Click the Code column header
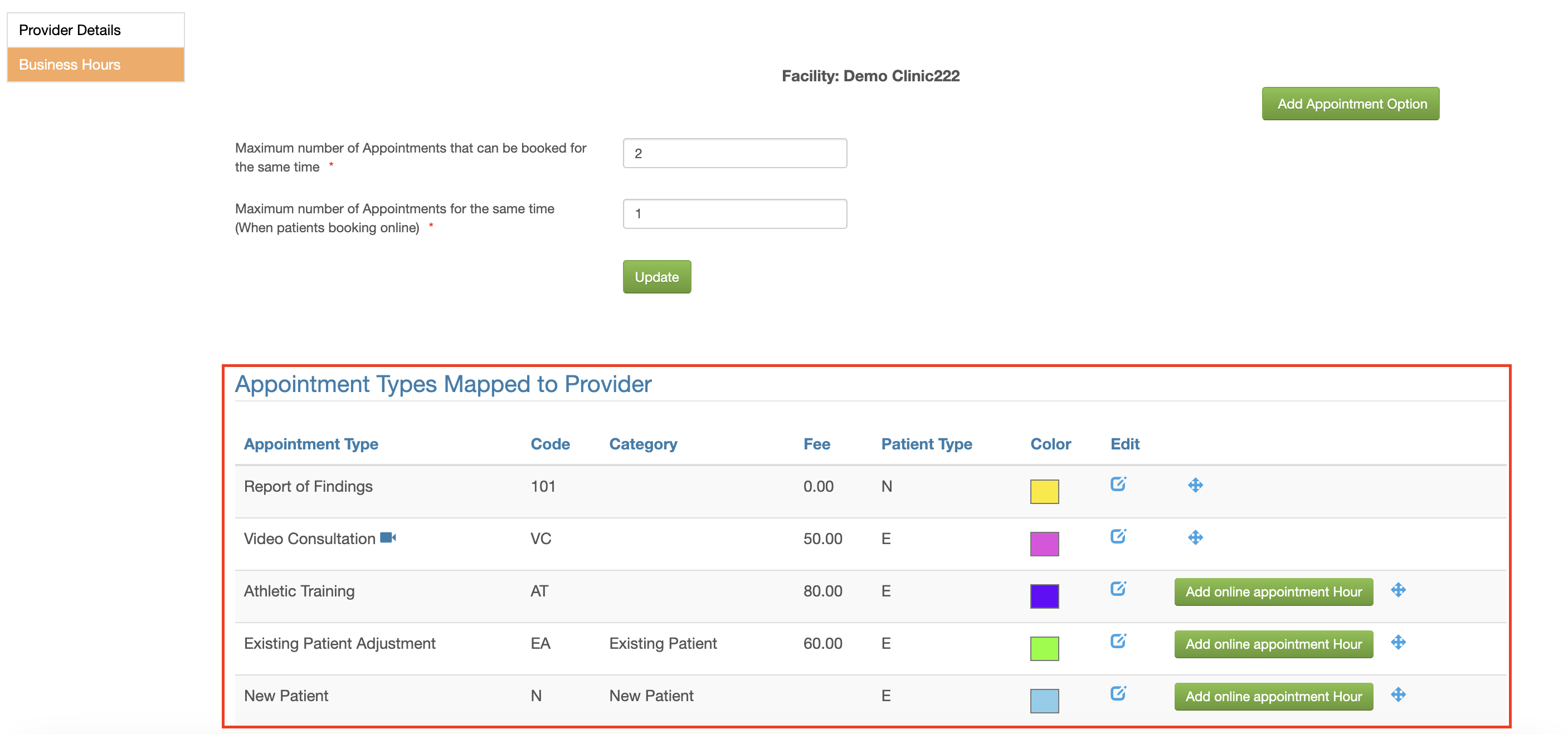 tap(551, 444)
